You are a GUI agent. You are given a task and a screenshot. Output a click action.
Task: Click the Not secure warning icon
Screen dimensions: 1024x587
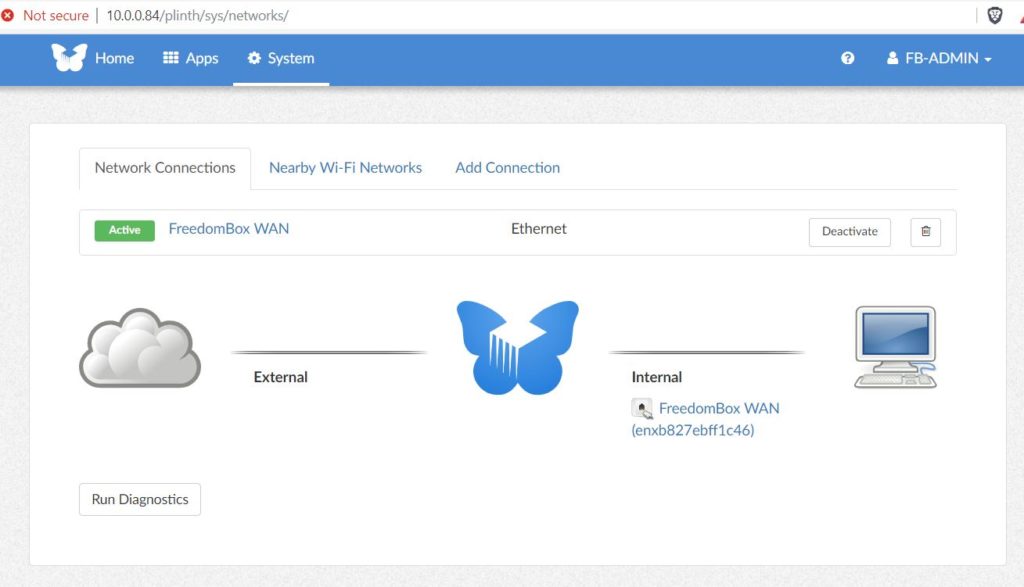click(x=8, y=15)
